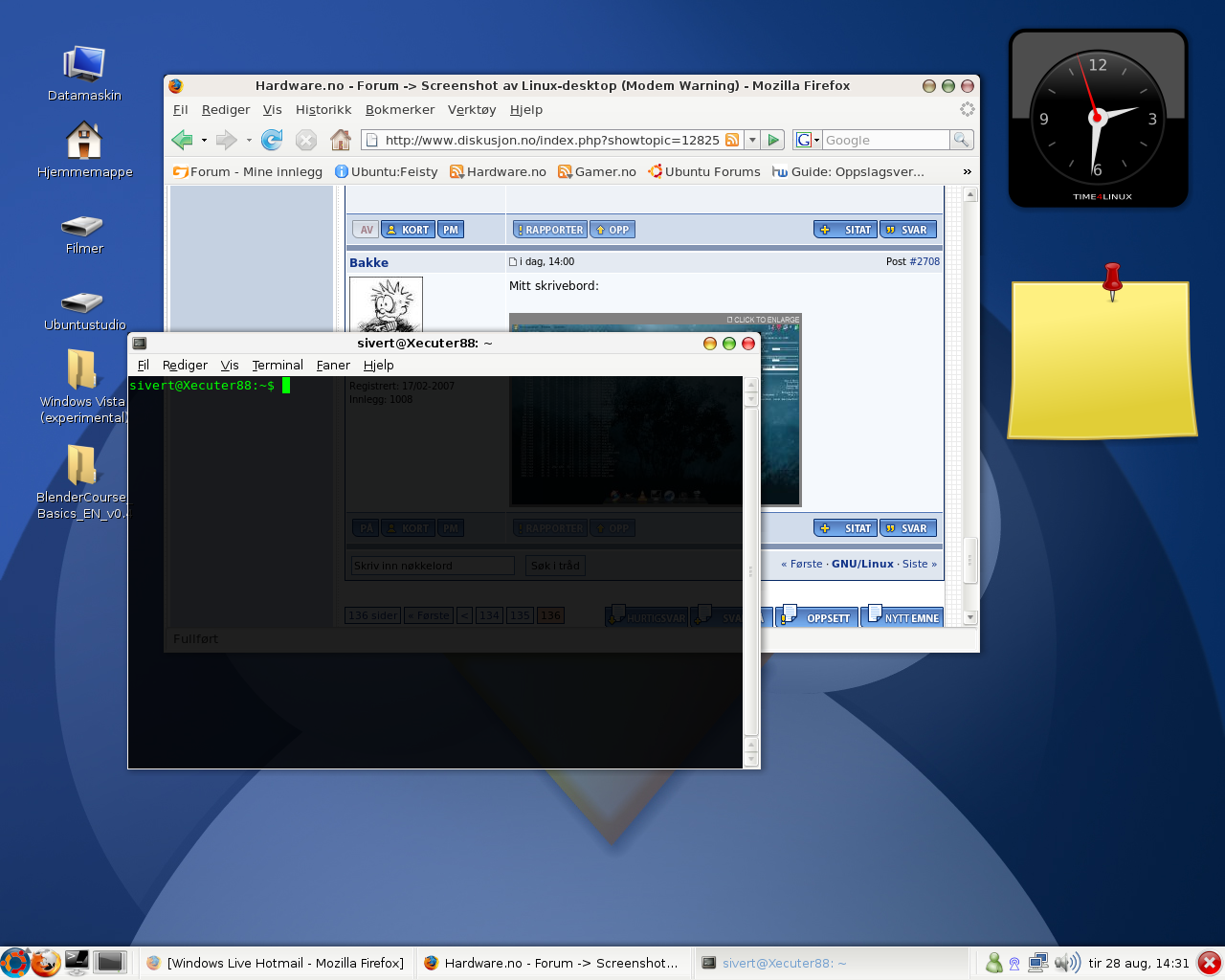The width and height of the screenshot is (1225, 980).
Task: Click the Google search input field
Action: pyautogui.click(x=885, y=140)
